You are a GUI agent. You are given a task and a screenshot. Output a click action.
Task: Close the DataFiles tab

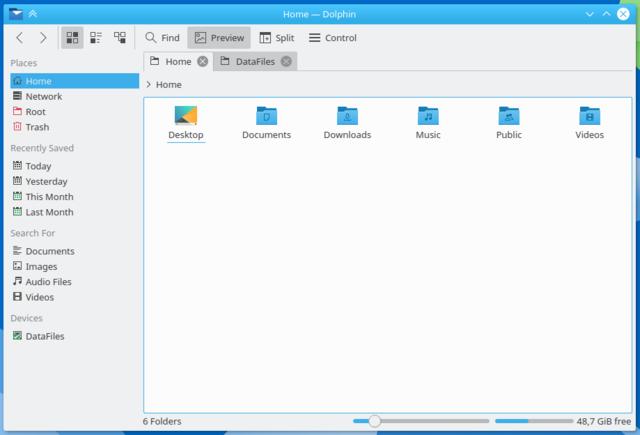coord(287,61)
